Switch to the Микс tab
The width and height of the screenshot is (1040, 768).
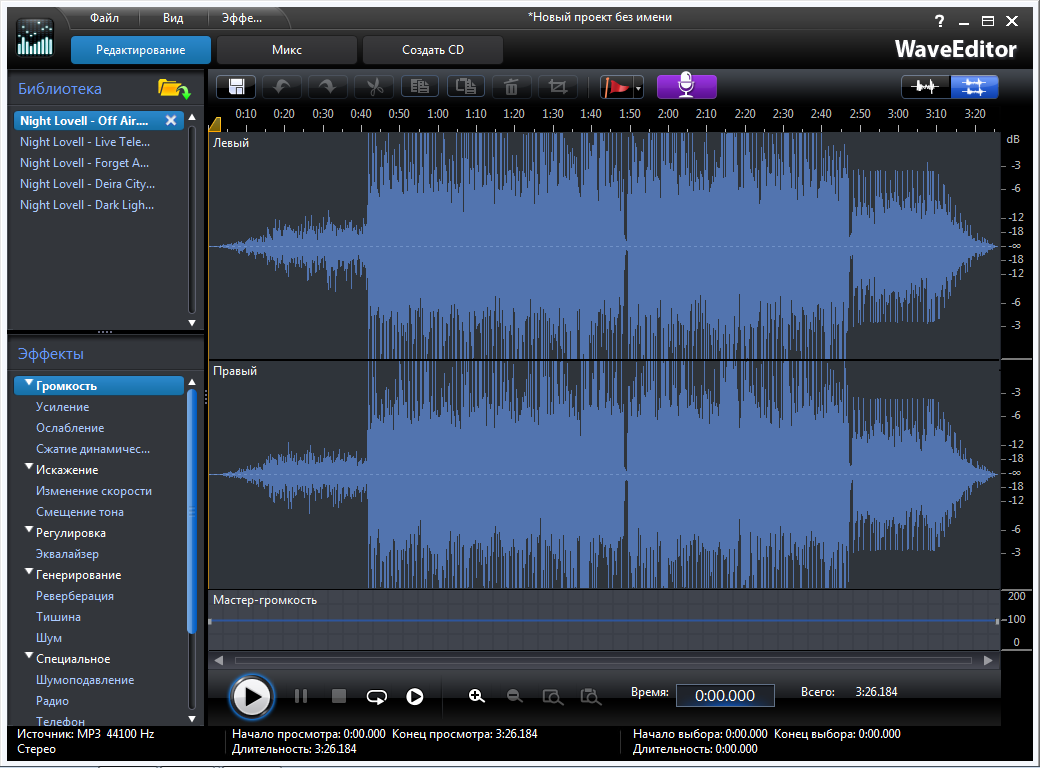click(287, 50)
